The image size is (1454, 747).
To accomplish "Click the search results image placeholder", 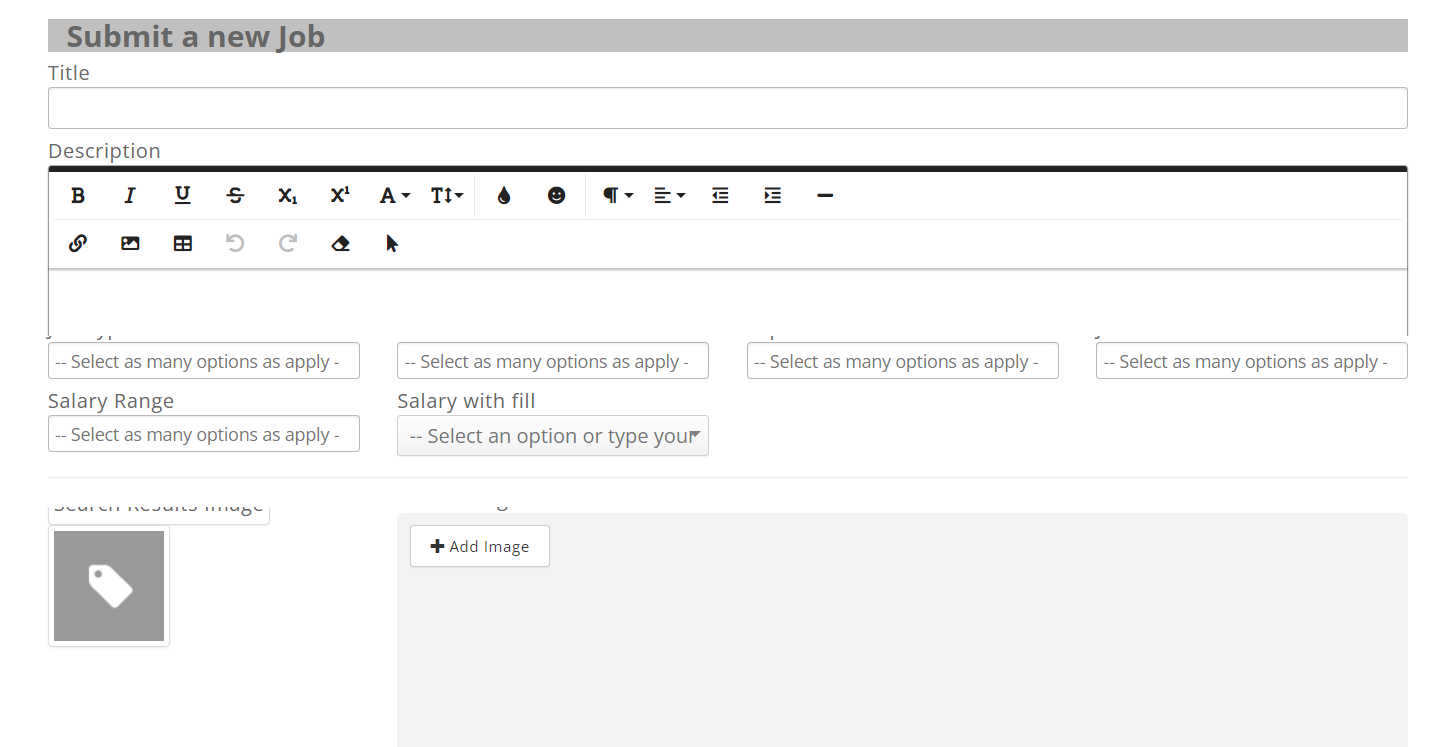I will pos(109,586).
